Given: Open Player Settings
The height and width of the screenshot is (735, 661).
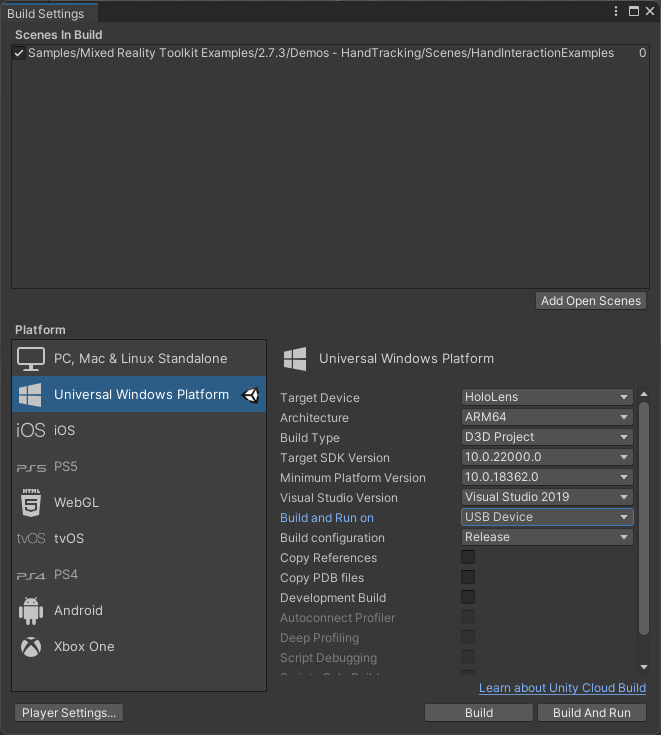Looking at the screenshot, I should tap(69, 713).
